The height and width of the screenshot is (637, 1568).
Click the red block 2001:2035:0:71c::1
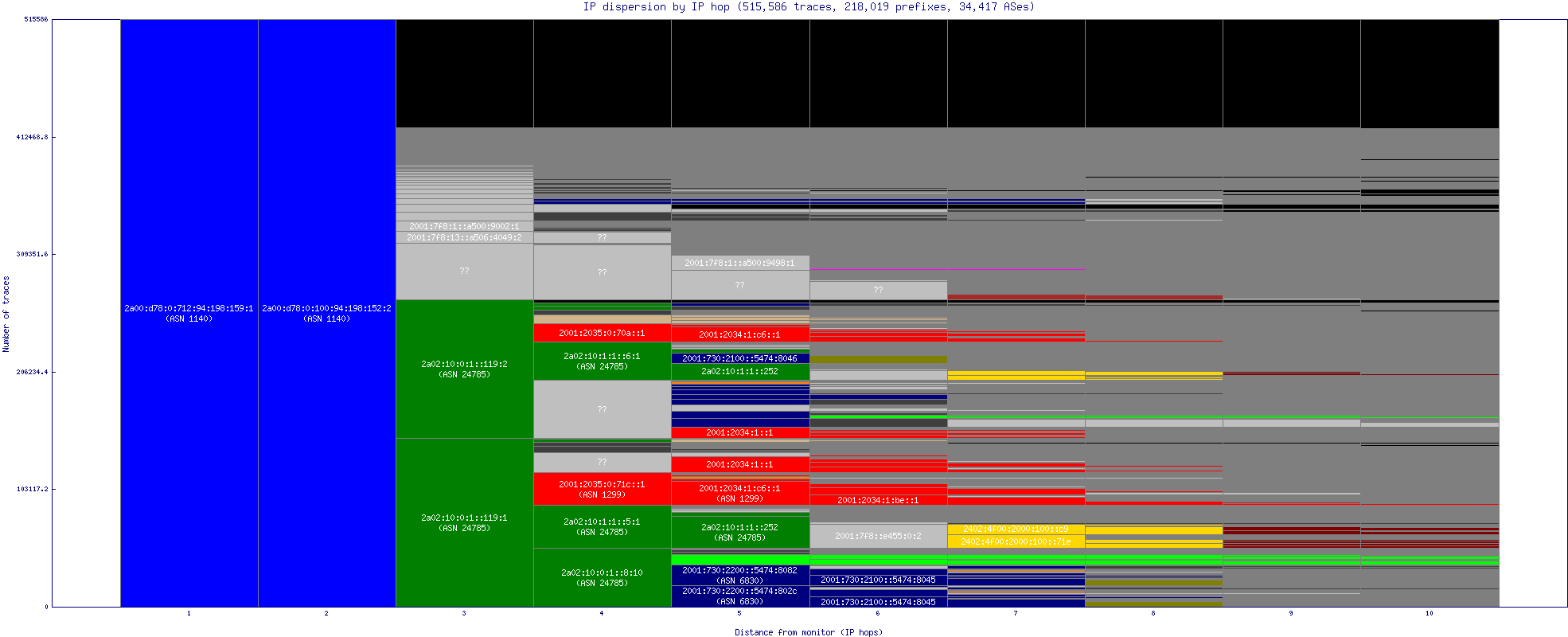[x=603, y=489]
